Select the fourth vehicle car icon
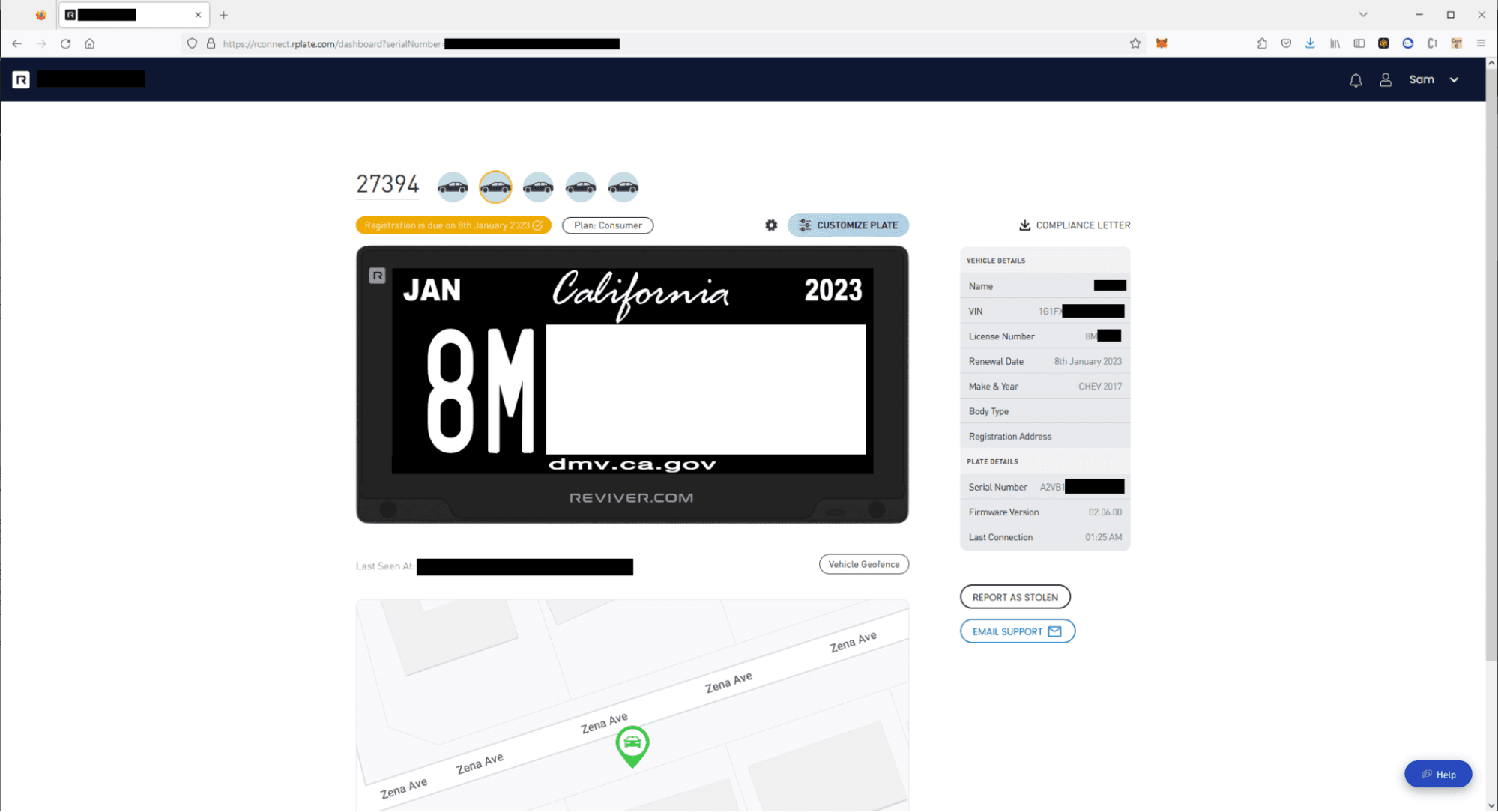The width and height of the screenshot is (1498, 812). (581, 187)
